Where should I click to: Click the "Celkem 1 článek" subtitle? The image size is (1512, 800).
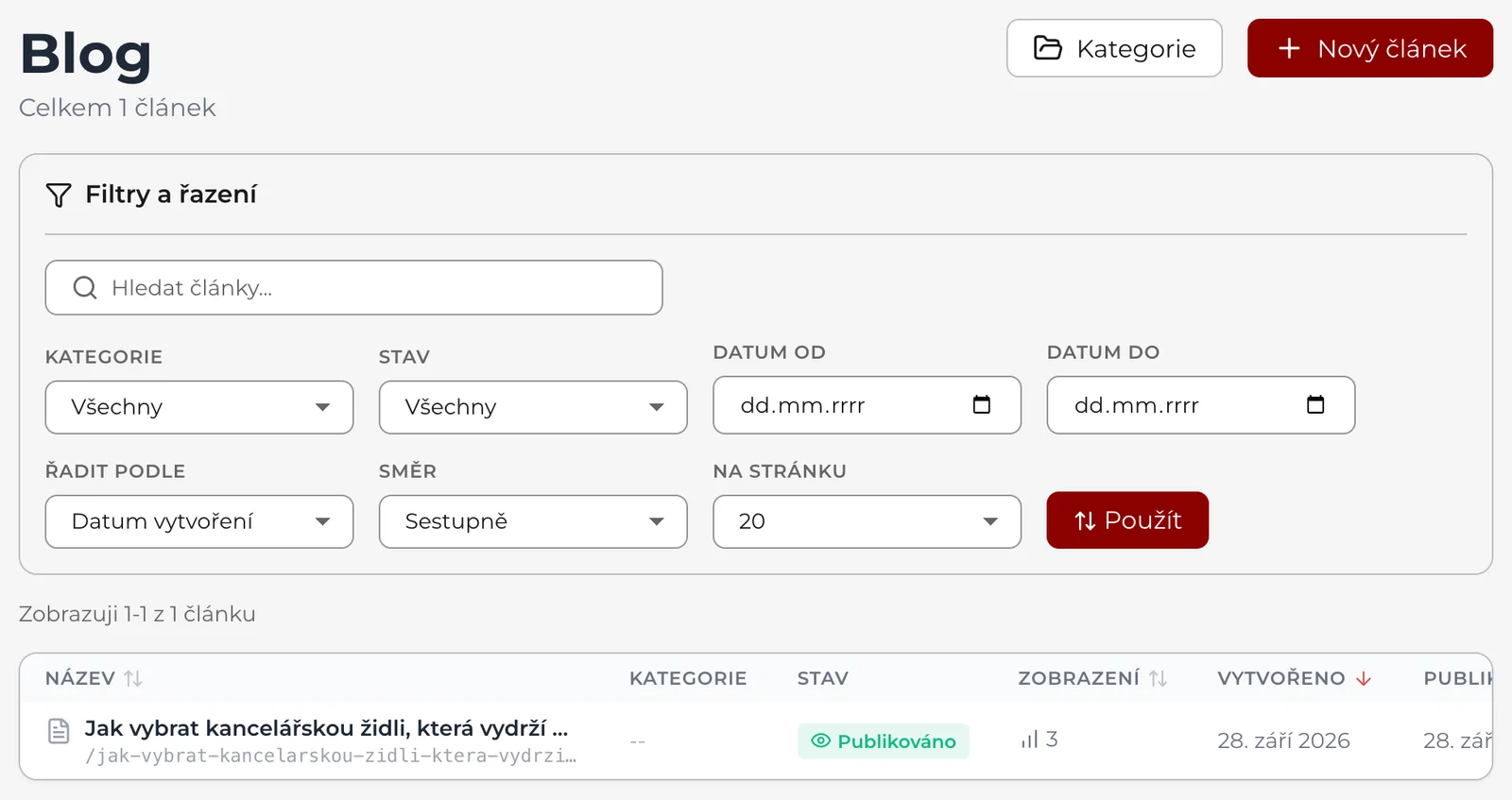tap(117, 108)
